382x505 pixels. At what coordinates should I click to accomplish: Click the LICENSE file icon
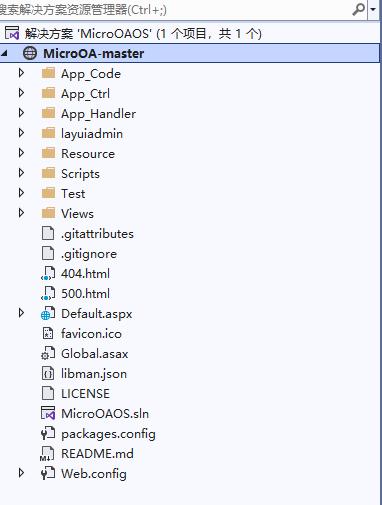pyautogui.click(x=48, y=393)
